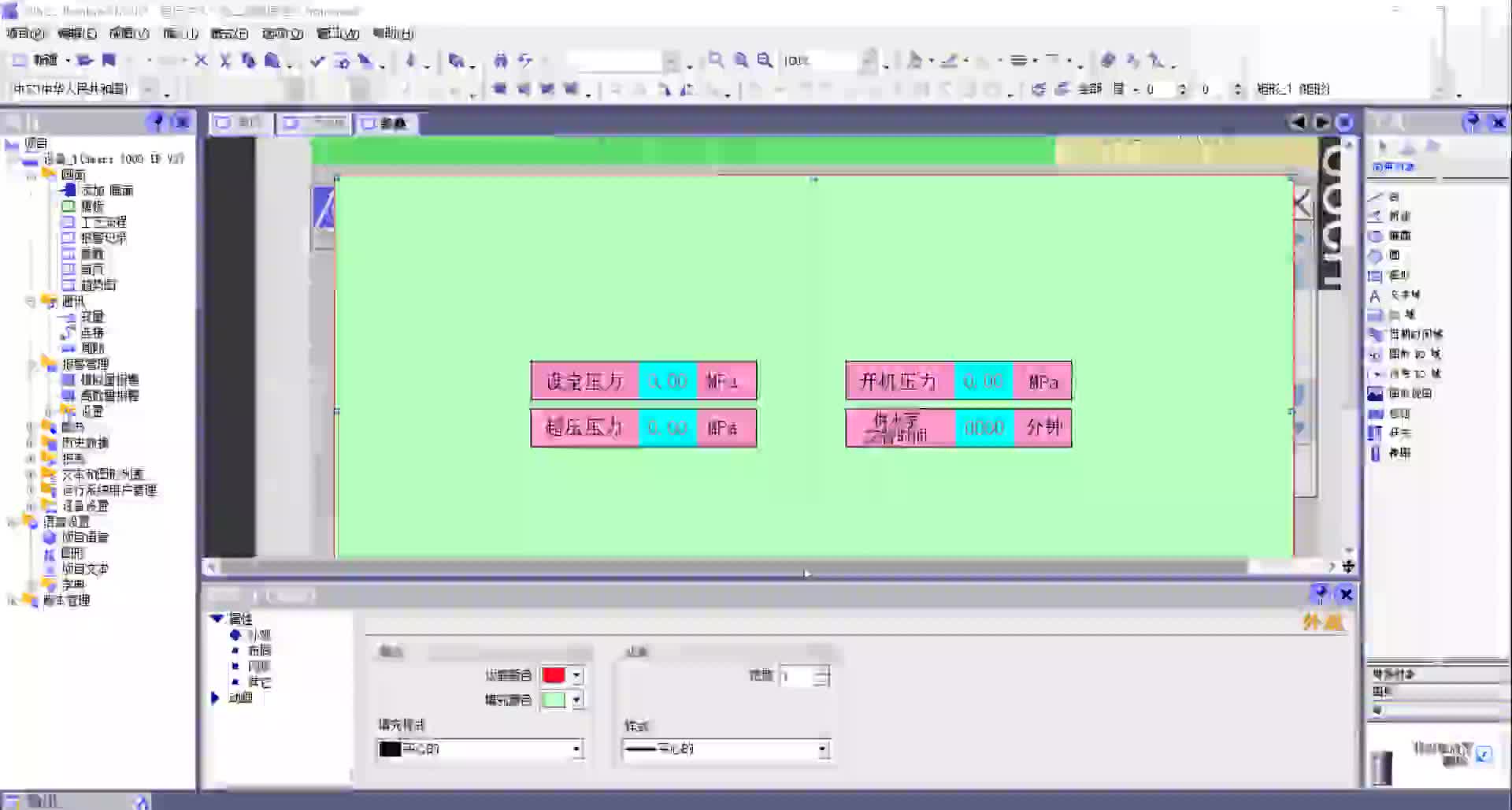Select 布局 in properties list
Screen dimensions: 1512x810
point(259,650)
